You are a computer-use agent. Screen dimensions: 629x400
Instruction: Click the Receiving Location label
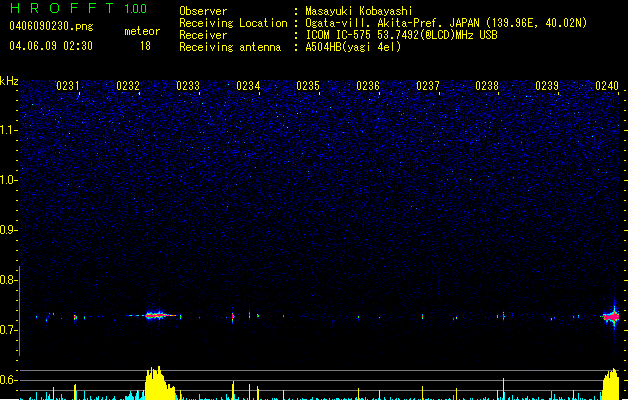233,23
